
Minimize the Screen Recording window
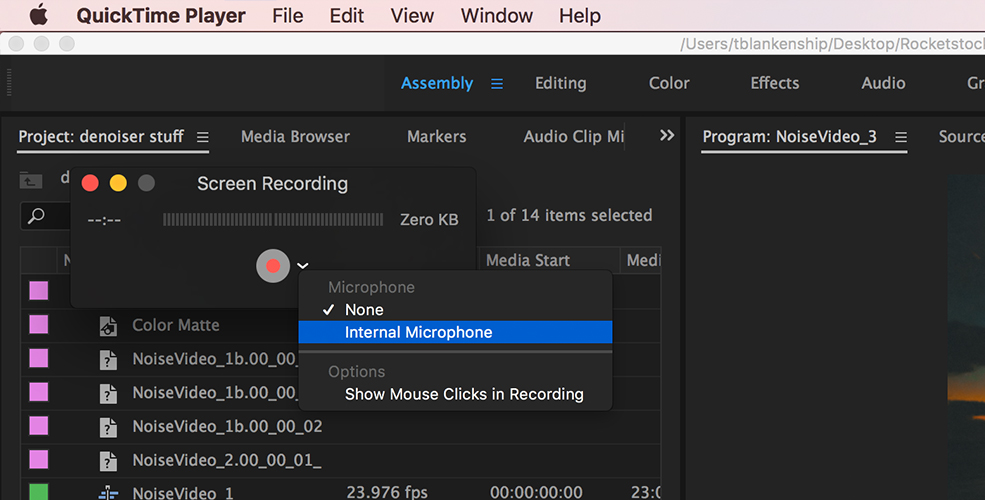(118, 183)
